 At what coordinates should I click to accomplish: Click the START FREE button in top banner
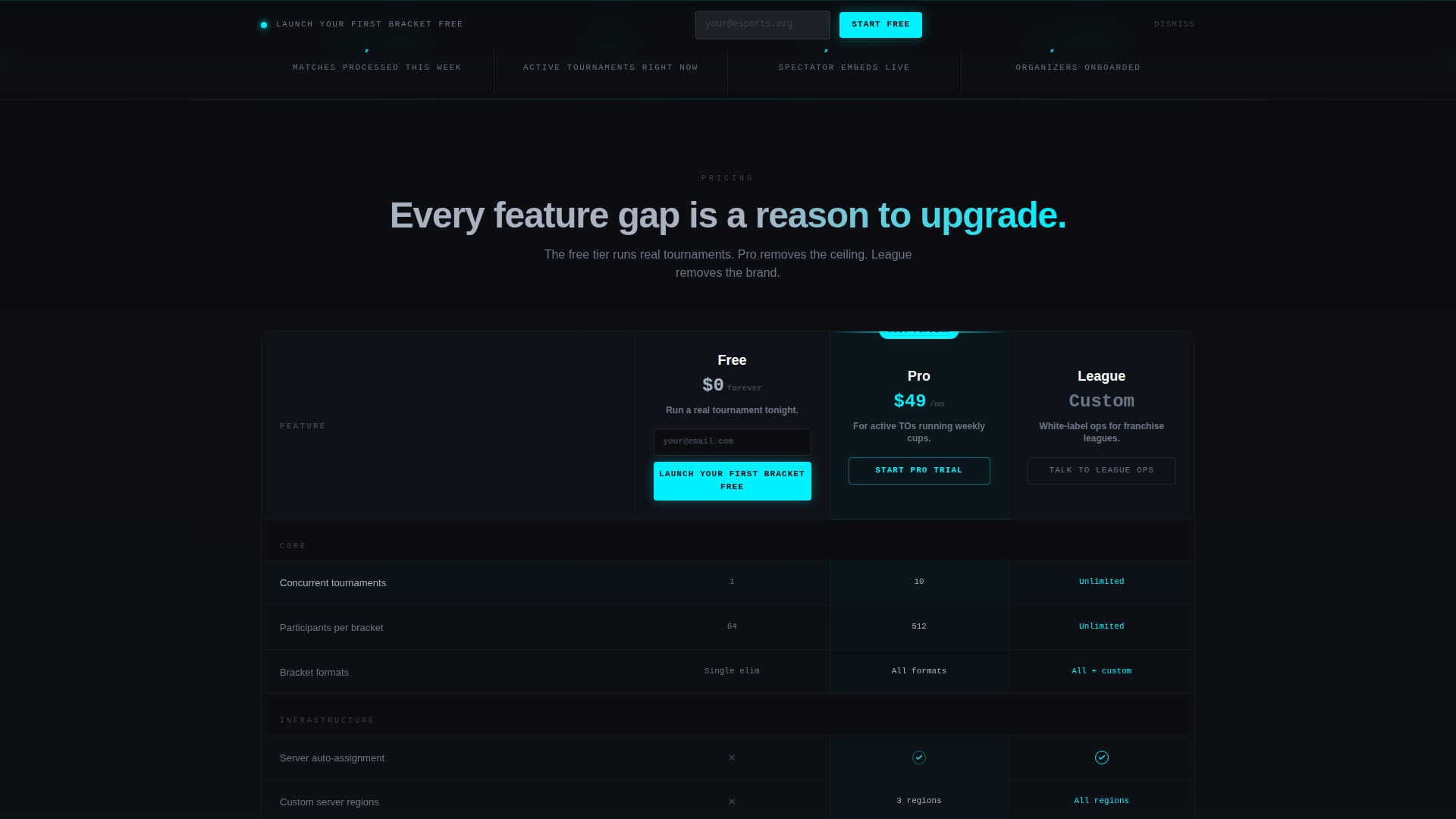click(x=880, y=25)
